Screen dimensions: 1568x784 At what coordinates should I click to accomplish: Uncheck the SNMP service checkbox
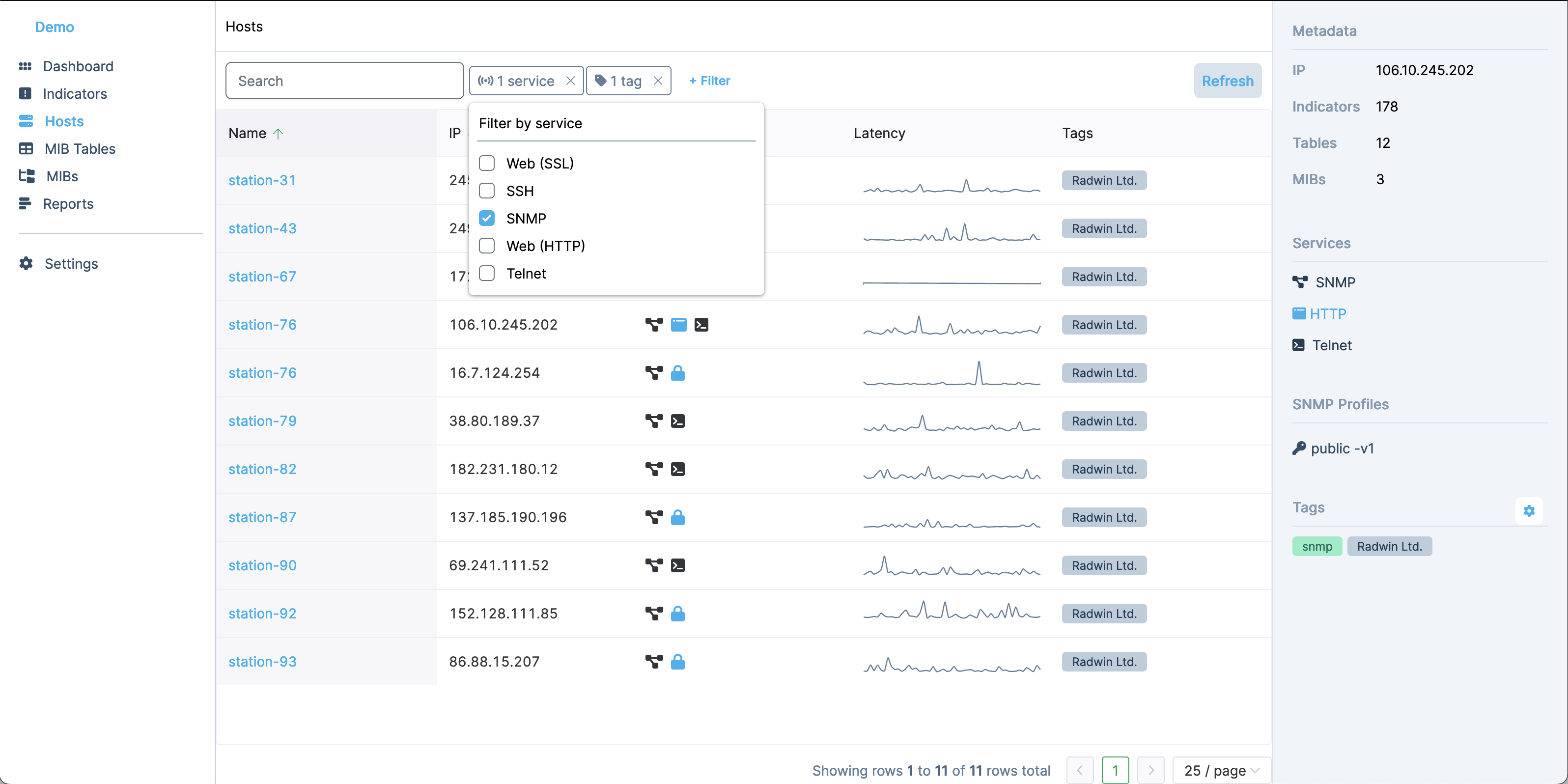487,218
